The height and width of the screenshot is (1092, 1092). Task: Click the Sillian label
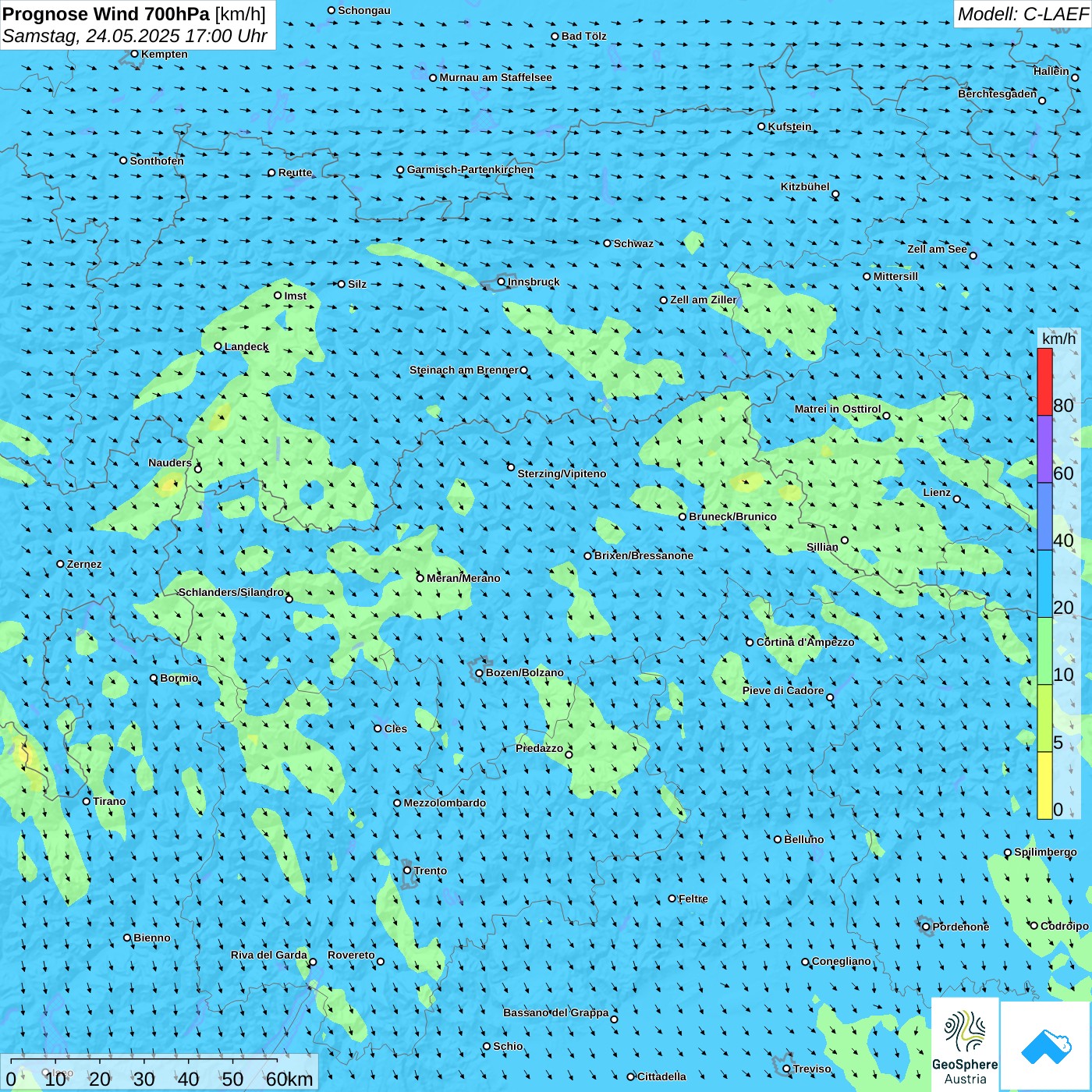[822, 547]
